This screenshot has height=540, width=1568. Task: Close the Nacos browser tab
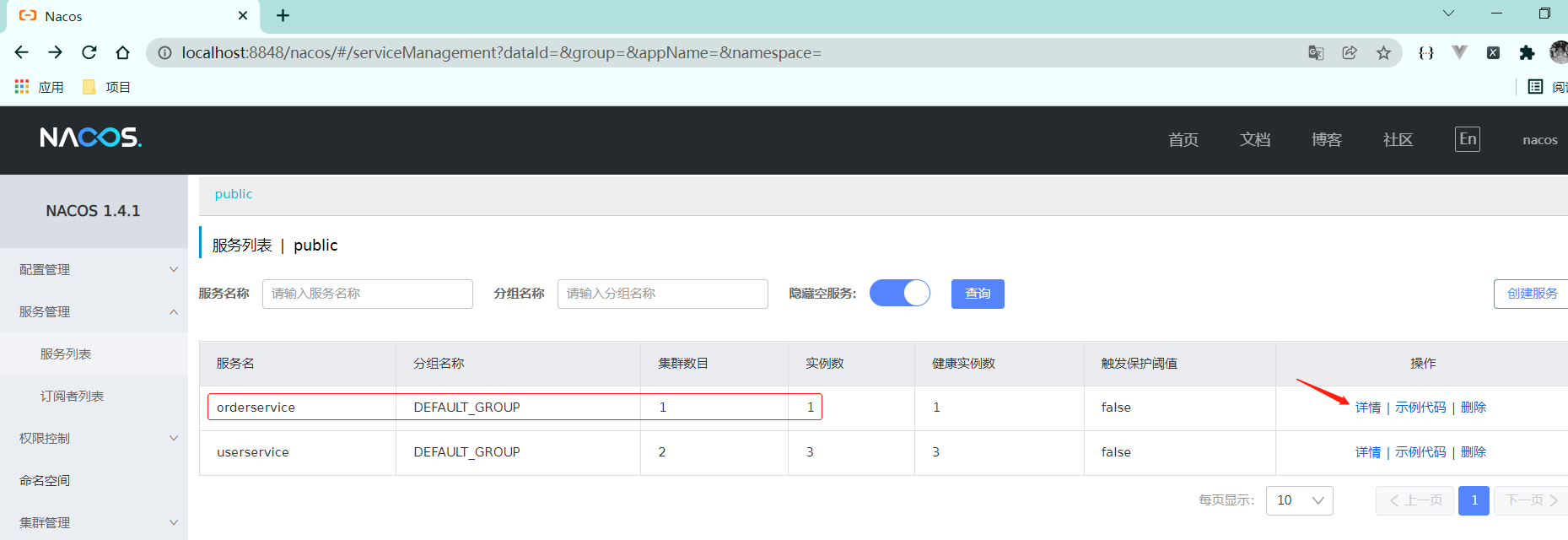coord(243,15)
